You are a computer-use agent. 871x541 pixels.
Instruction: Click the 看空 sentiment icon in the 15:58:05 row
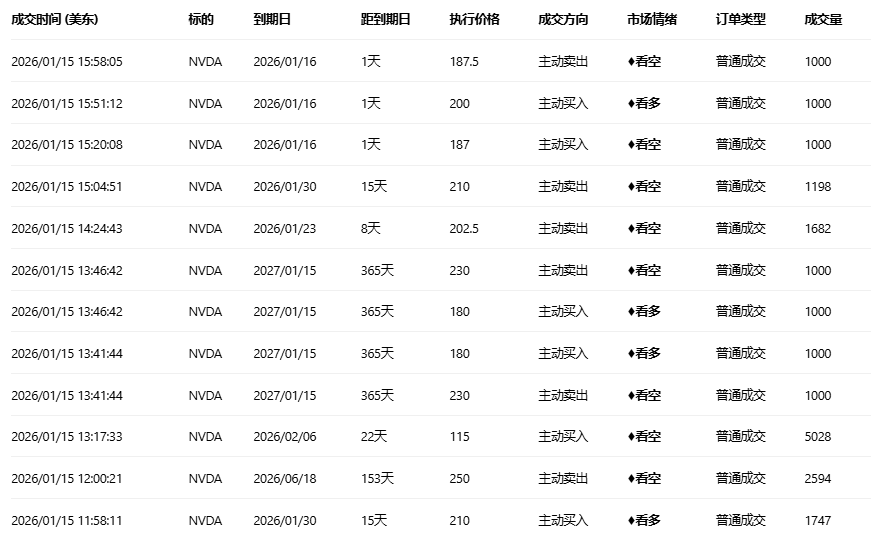click(631, 62)
